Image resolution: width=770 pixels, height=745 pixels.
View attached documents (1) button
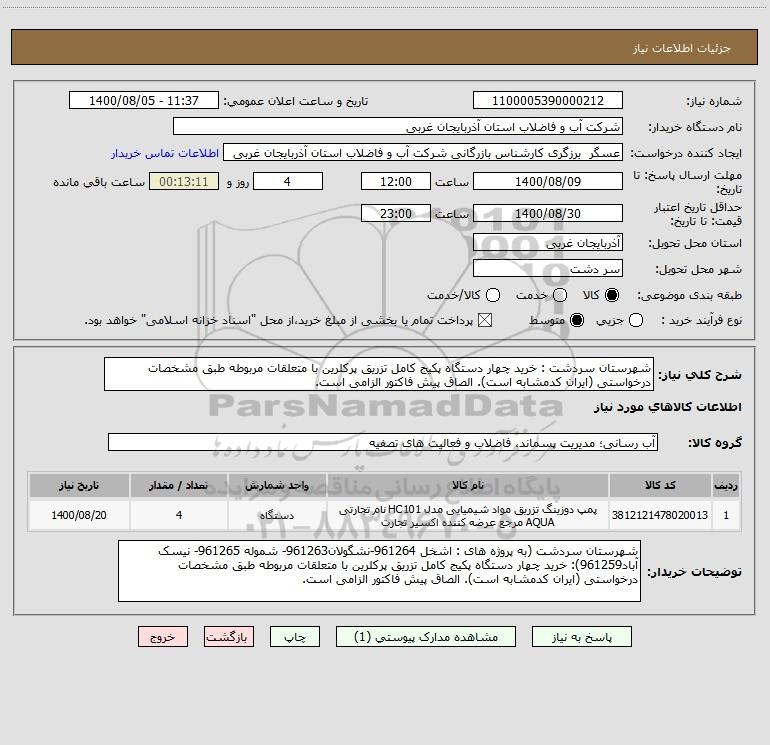click(426, 637)
